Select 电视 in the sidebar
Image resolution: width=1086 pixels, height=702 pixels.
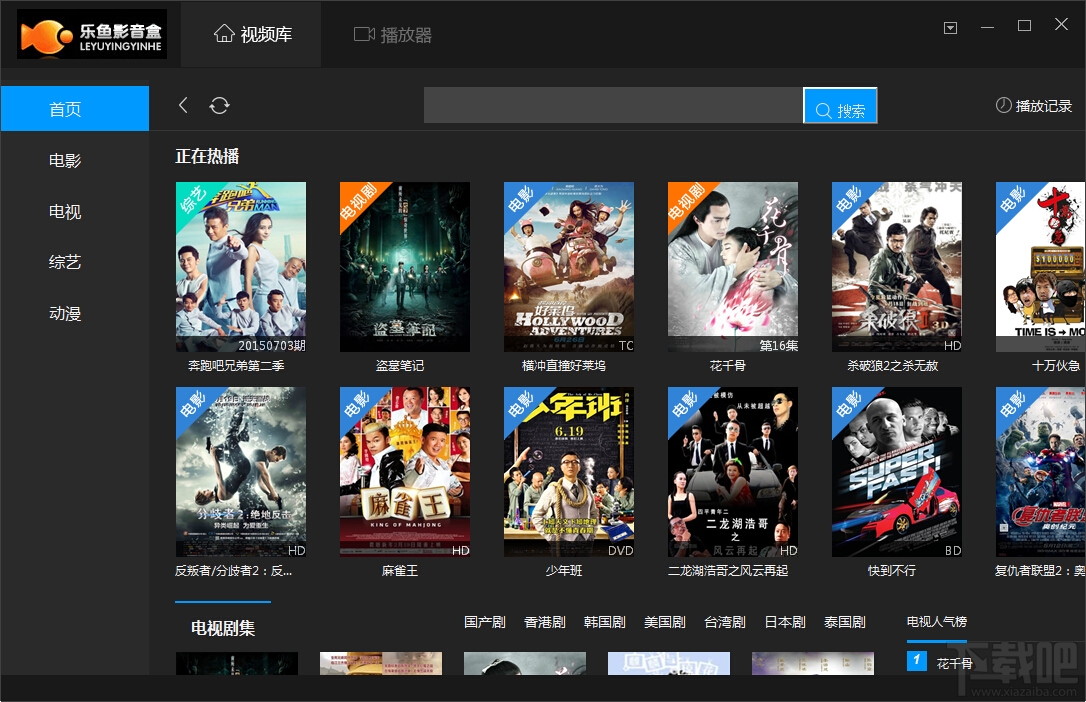(x=65, y=212)
